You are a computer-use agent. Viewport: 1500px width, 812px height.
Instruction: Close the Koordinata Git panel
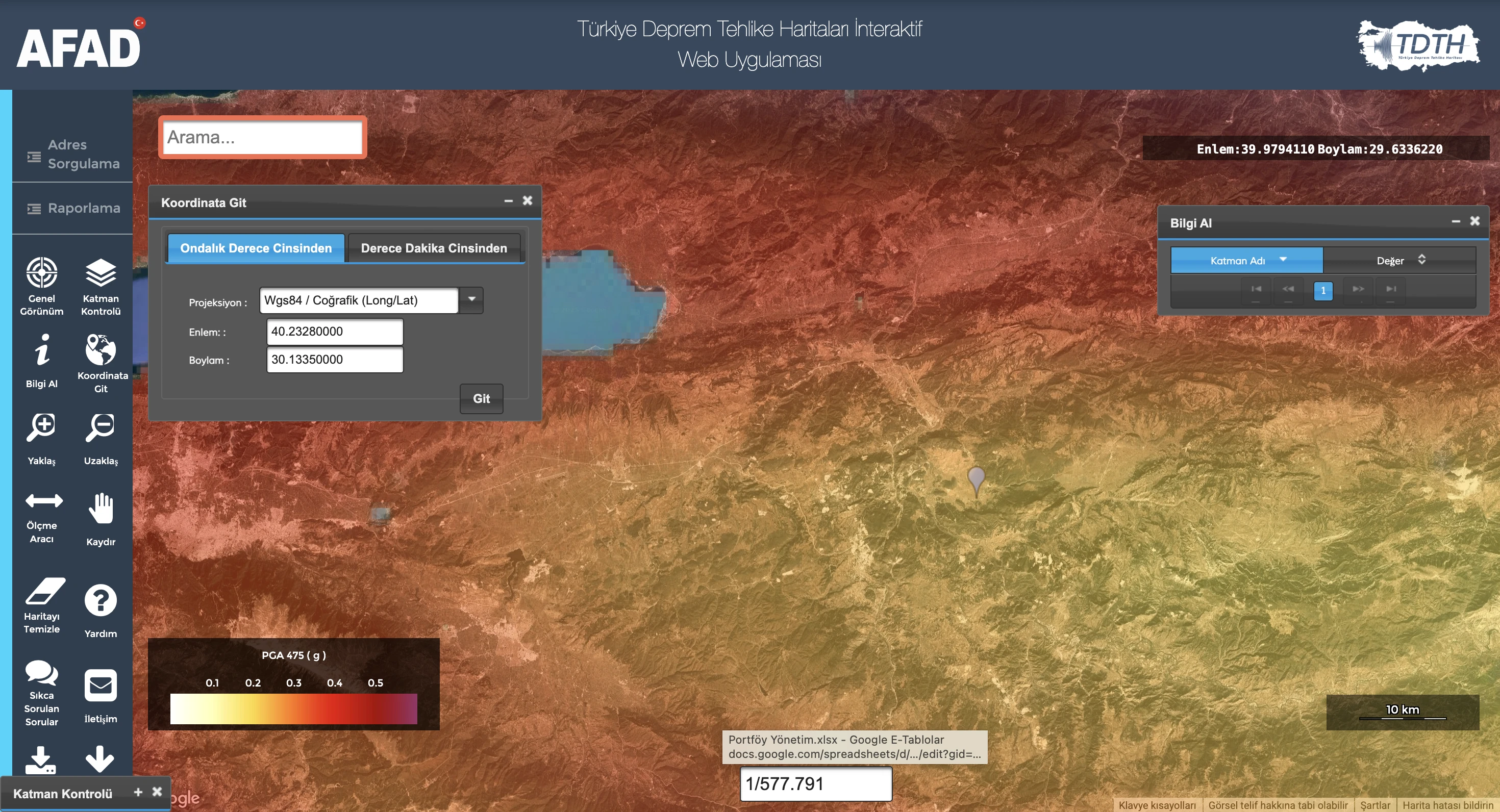click(527, 201)
